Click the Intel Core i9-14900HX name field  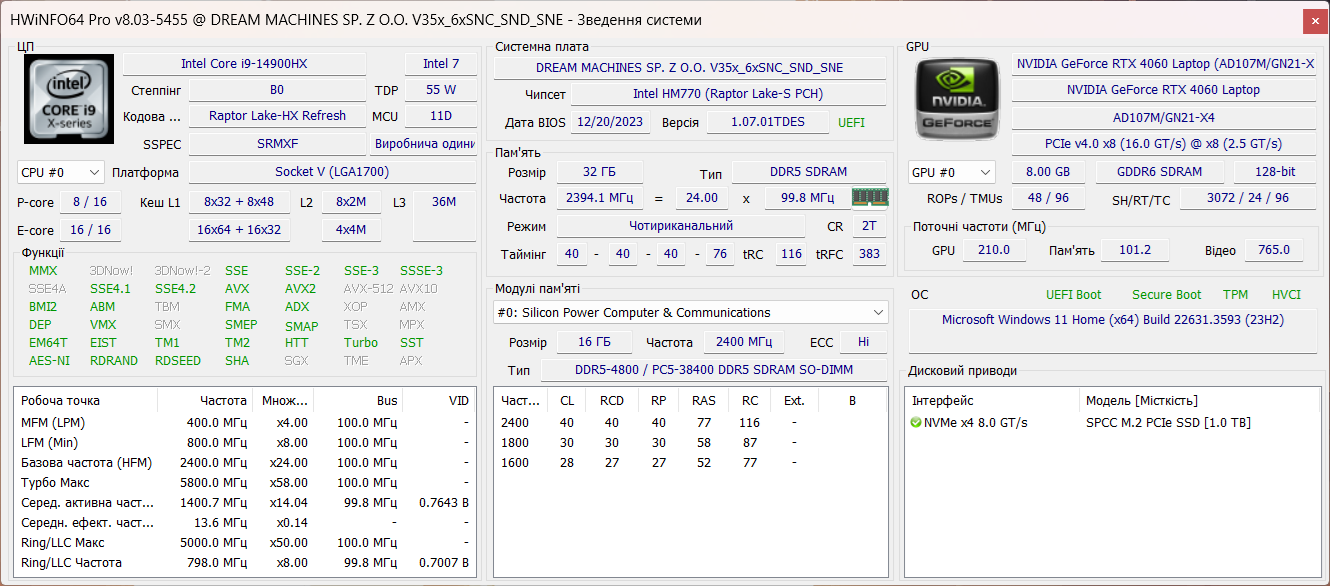tap(244, 64)
